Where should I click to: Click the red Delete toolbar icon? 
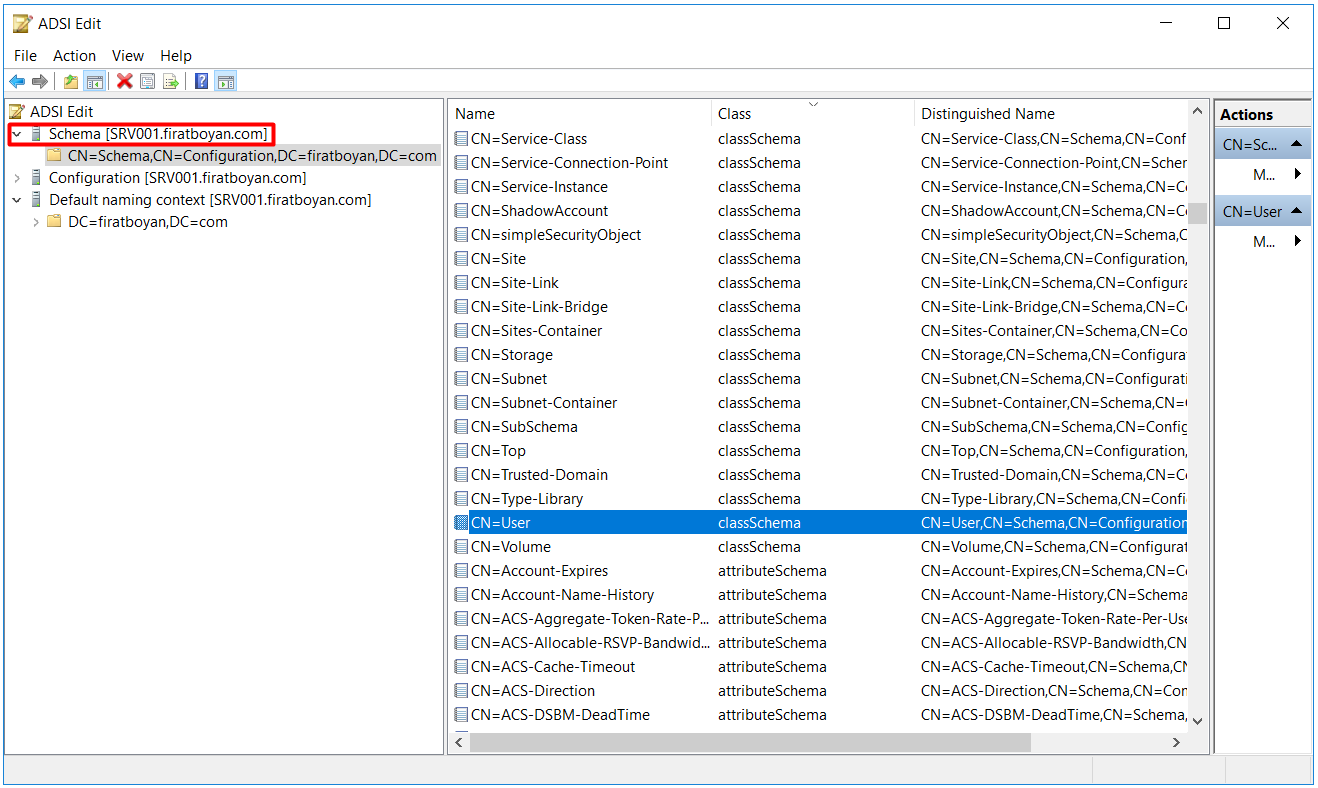click(125, 82)
